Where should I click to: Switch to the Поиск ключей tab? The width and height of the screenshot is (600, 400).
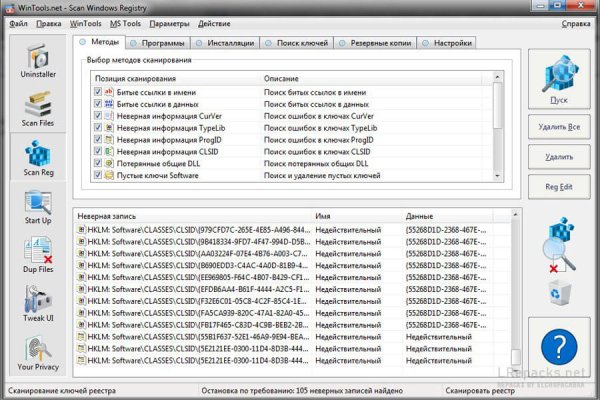point(297,43)
